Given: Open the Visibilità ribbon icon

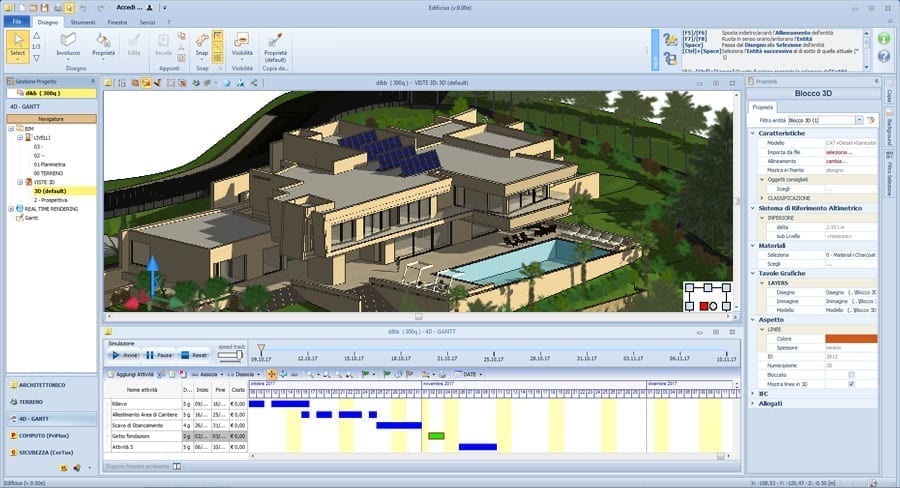Looking at the screenshot, I should (242, 45).
